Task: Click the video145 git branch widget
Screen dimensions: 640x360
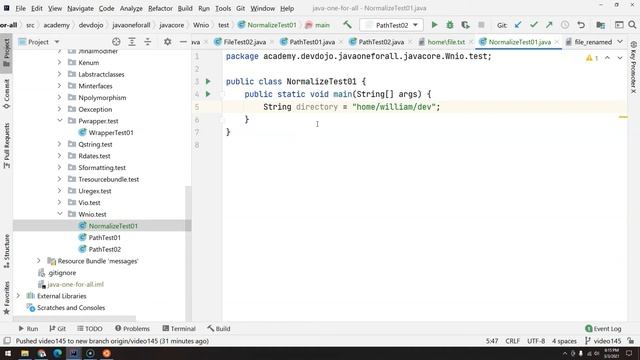Action: (x=603, y=341)
